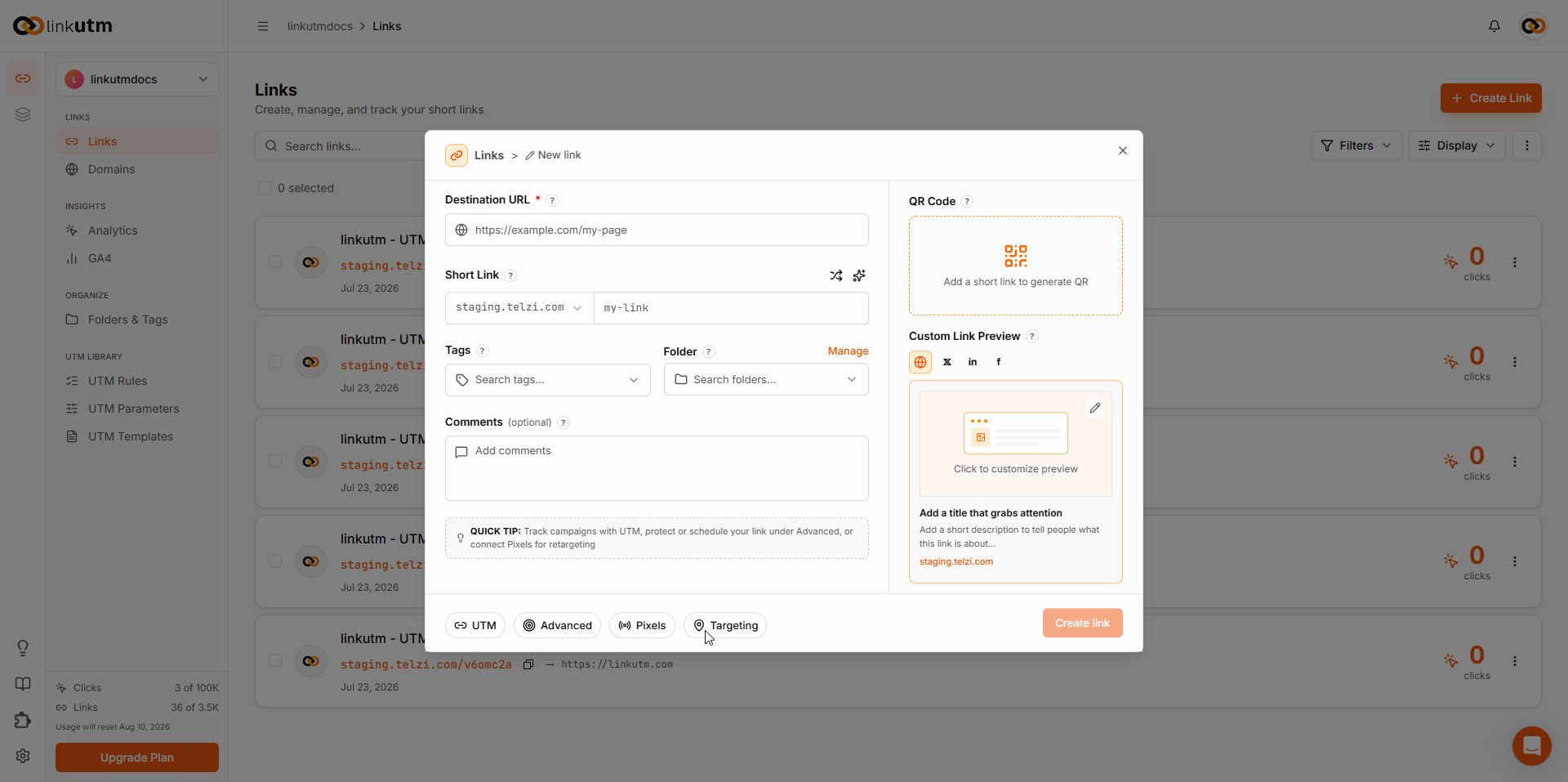
Task: Open the settings gear icon in left rail
Action: click(x=23, y=756)
